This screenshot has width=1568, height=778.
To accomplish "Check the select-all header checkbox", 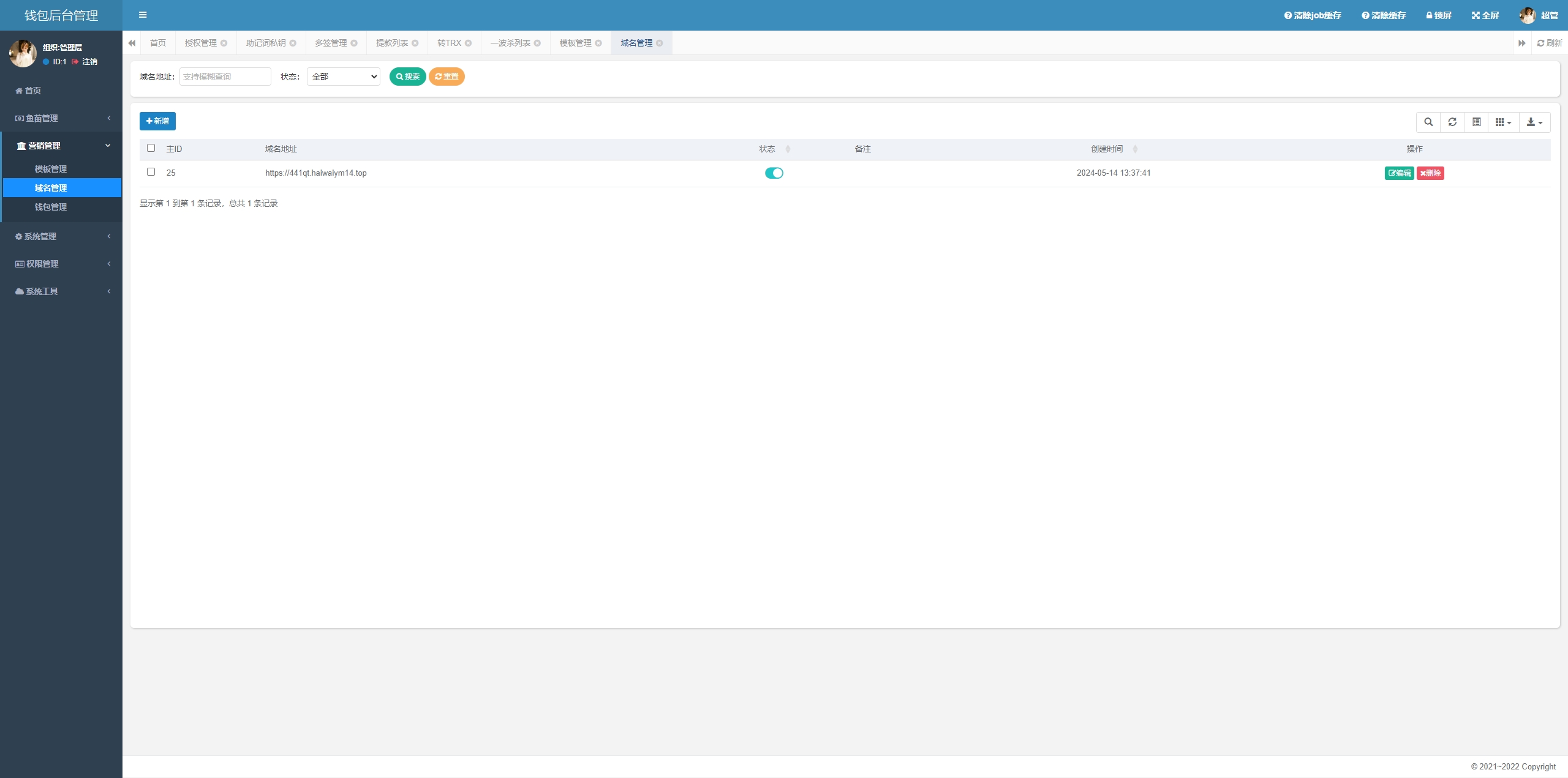I will click(151, 148).
